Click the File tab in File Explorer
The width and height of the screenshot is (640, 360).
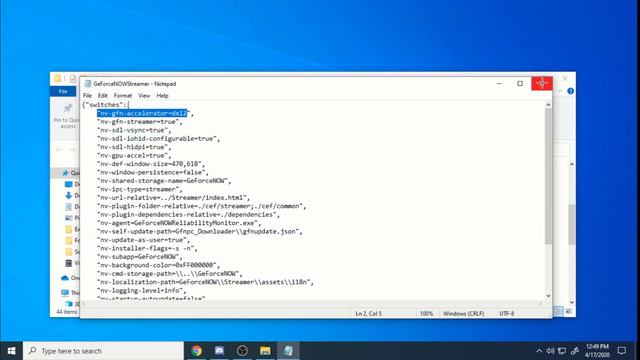click(x=63, y=91)
